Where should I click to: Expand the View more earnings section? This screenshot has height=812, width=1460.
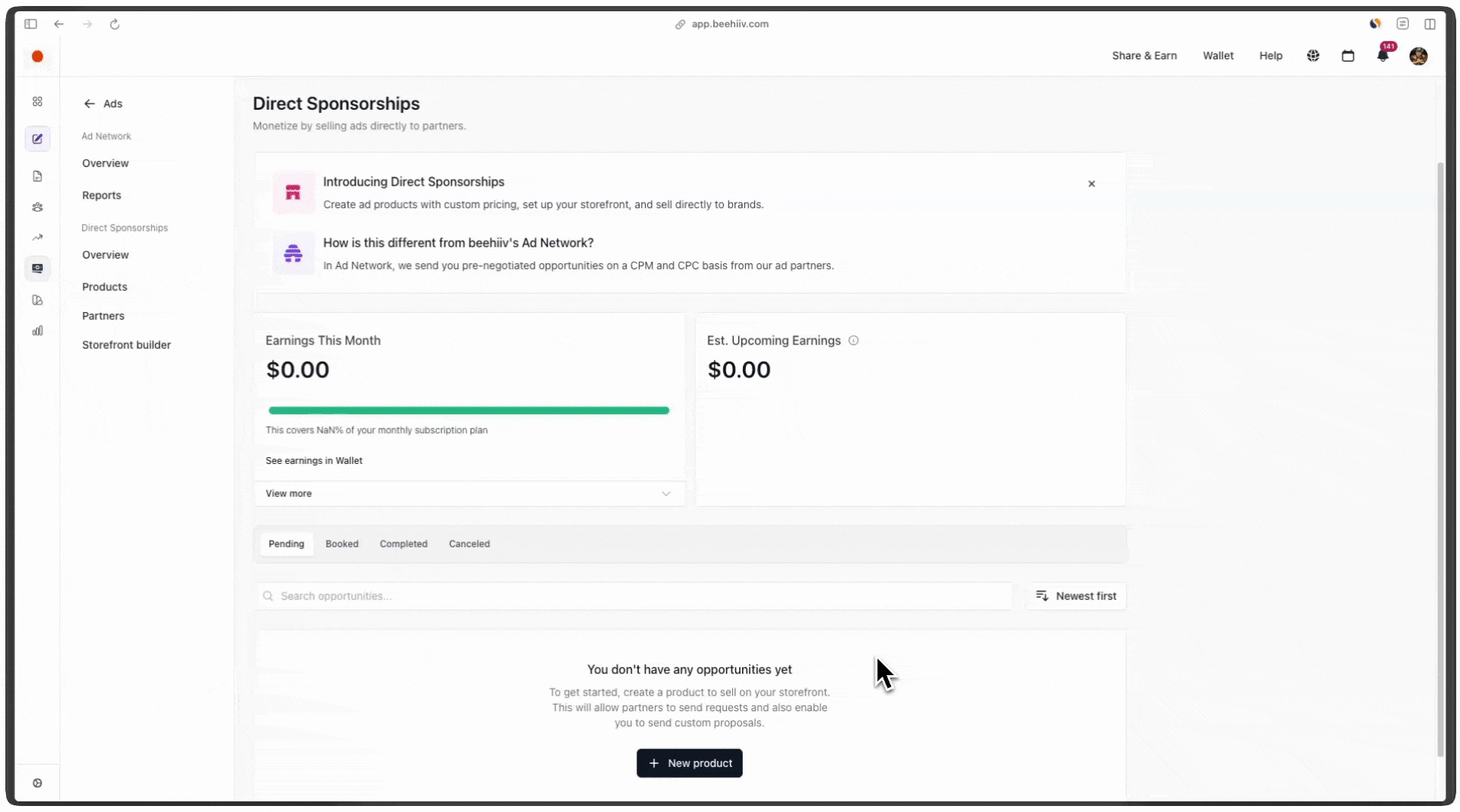tap(469, 493)
